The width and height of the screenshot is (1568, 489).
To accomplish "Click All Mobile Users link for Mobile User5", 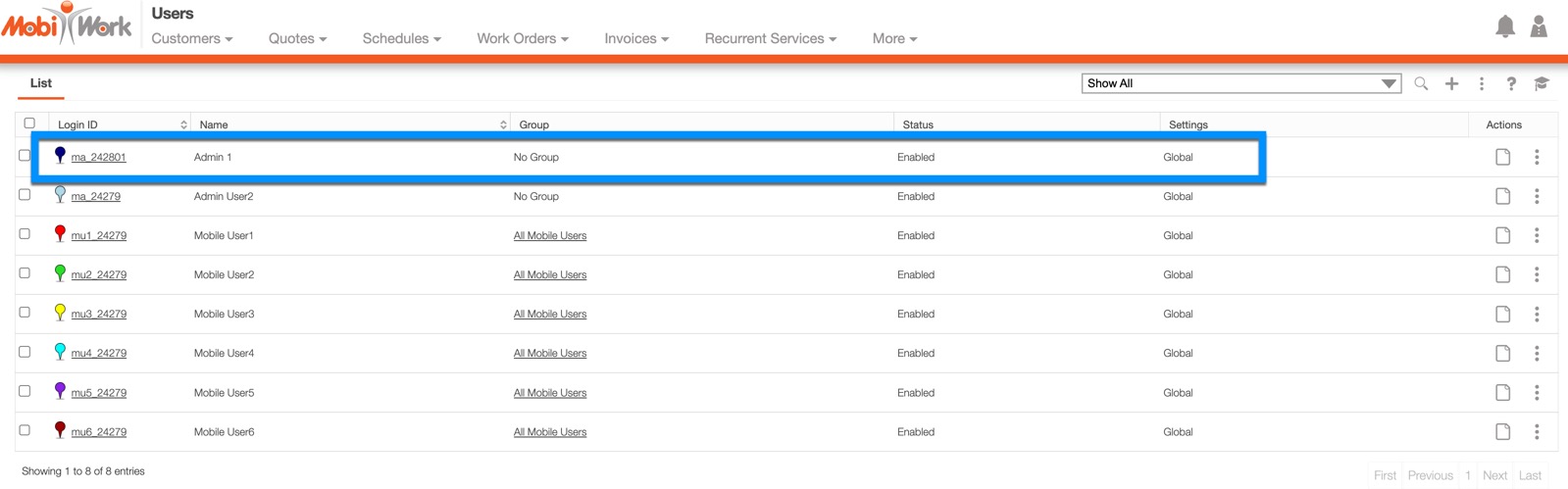I will [x=549, y=393].
